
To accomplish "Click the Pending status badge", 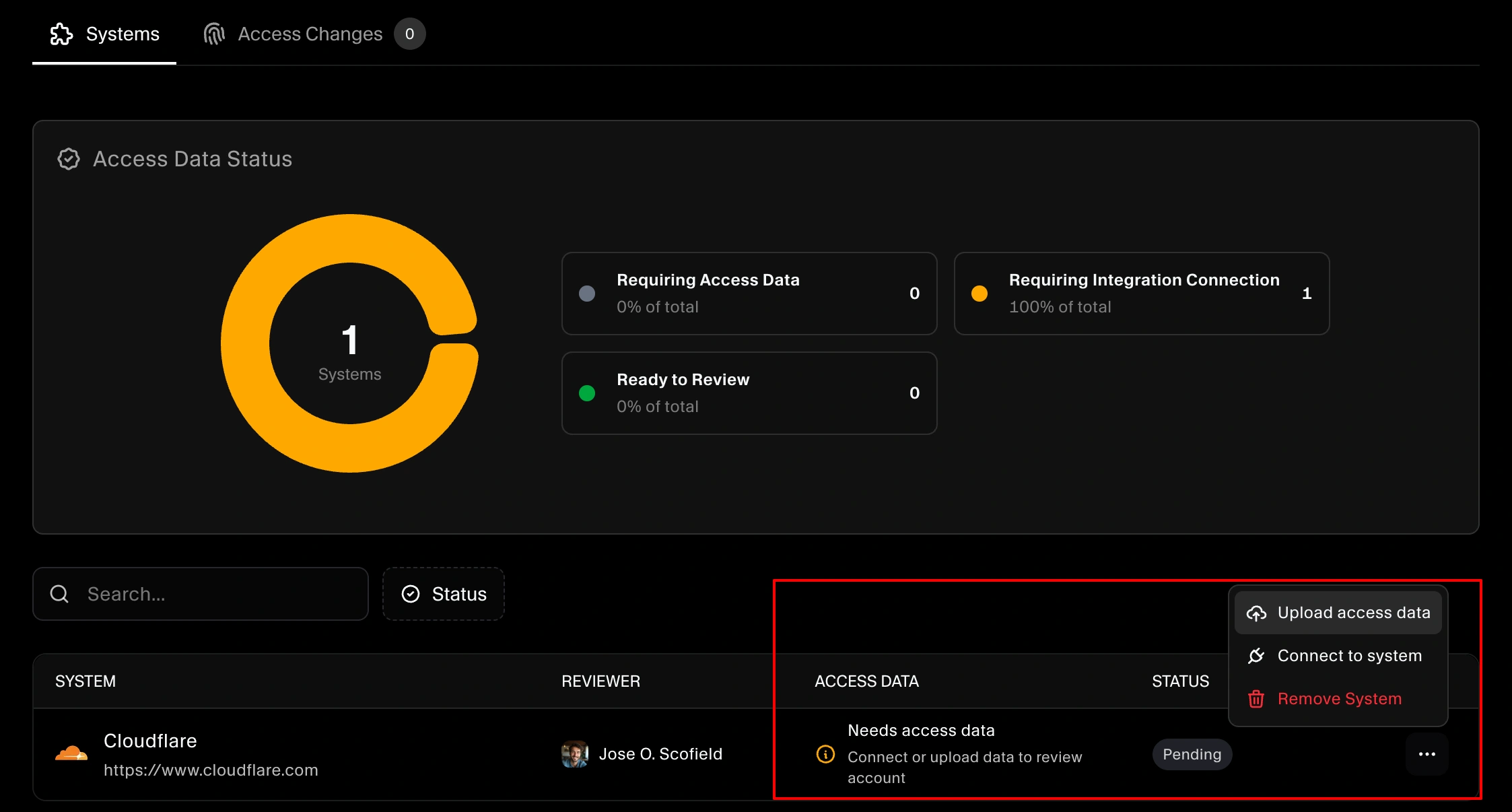I will 1192,754.
